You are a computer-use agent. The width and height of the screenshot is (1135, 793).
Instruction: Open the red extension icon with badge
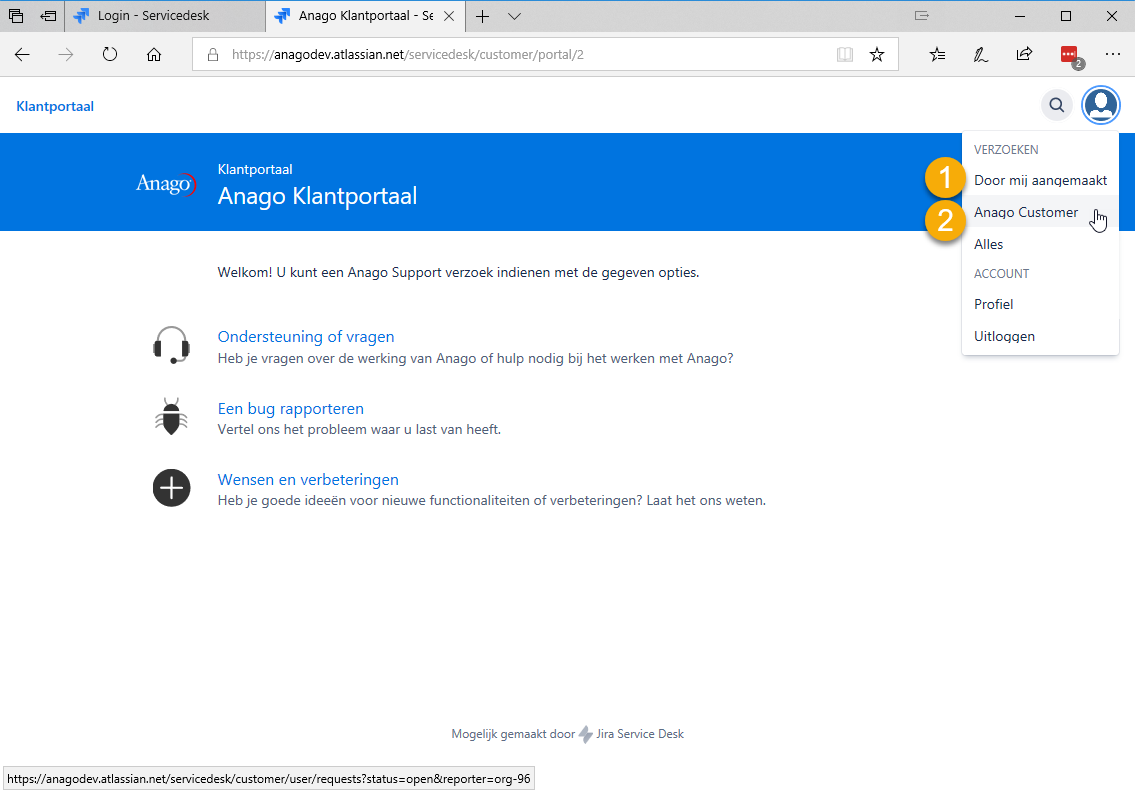(1070, 56)
